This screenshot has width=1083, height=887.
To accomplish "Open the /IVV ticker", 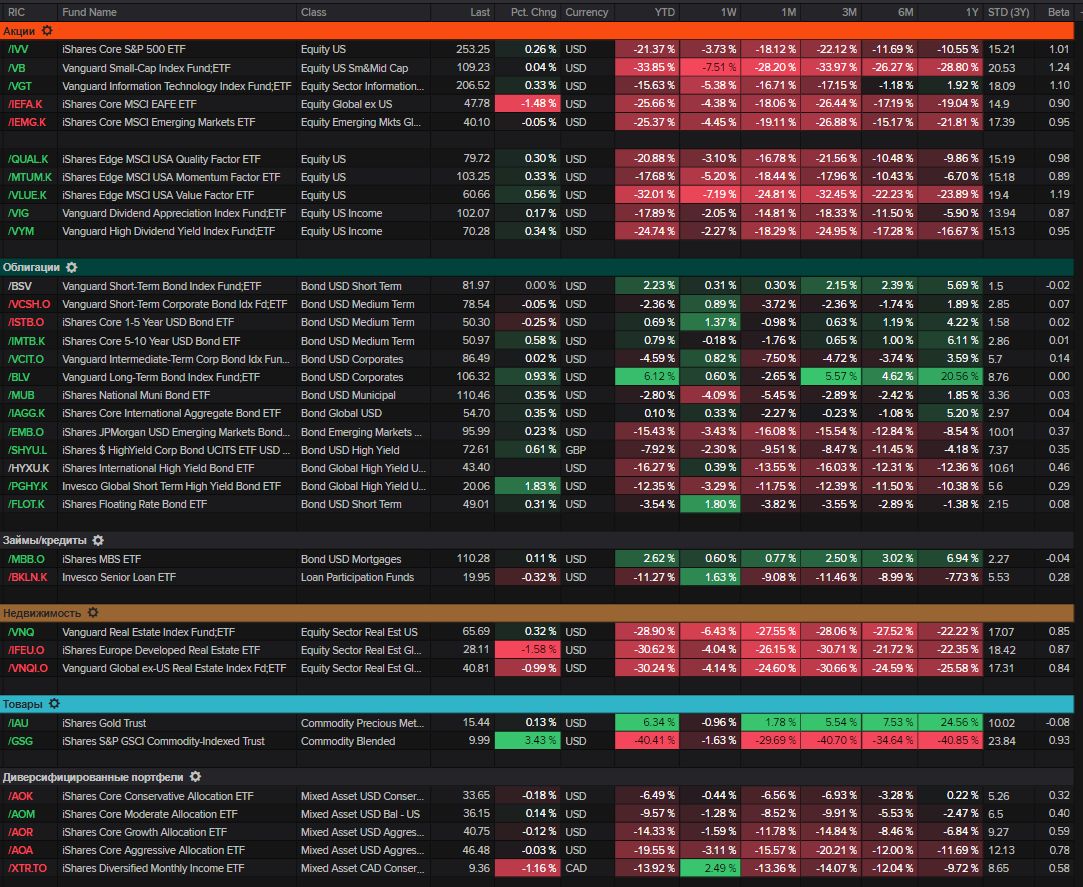I will coord(19,49).
